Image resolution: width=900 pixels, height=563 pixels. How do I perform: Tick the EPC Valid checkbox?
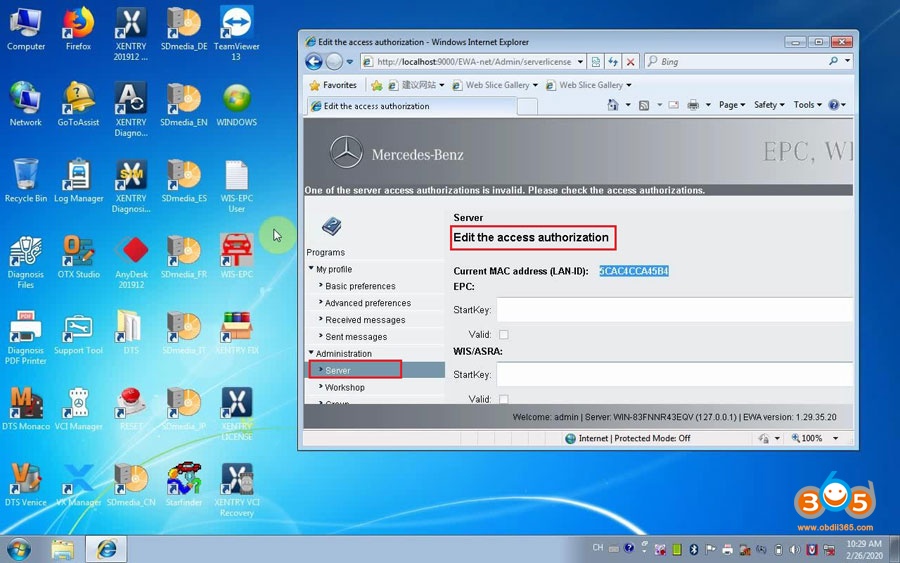click(504, 334)
